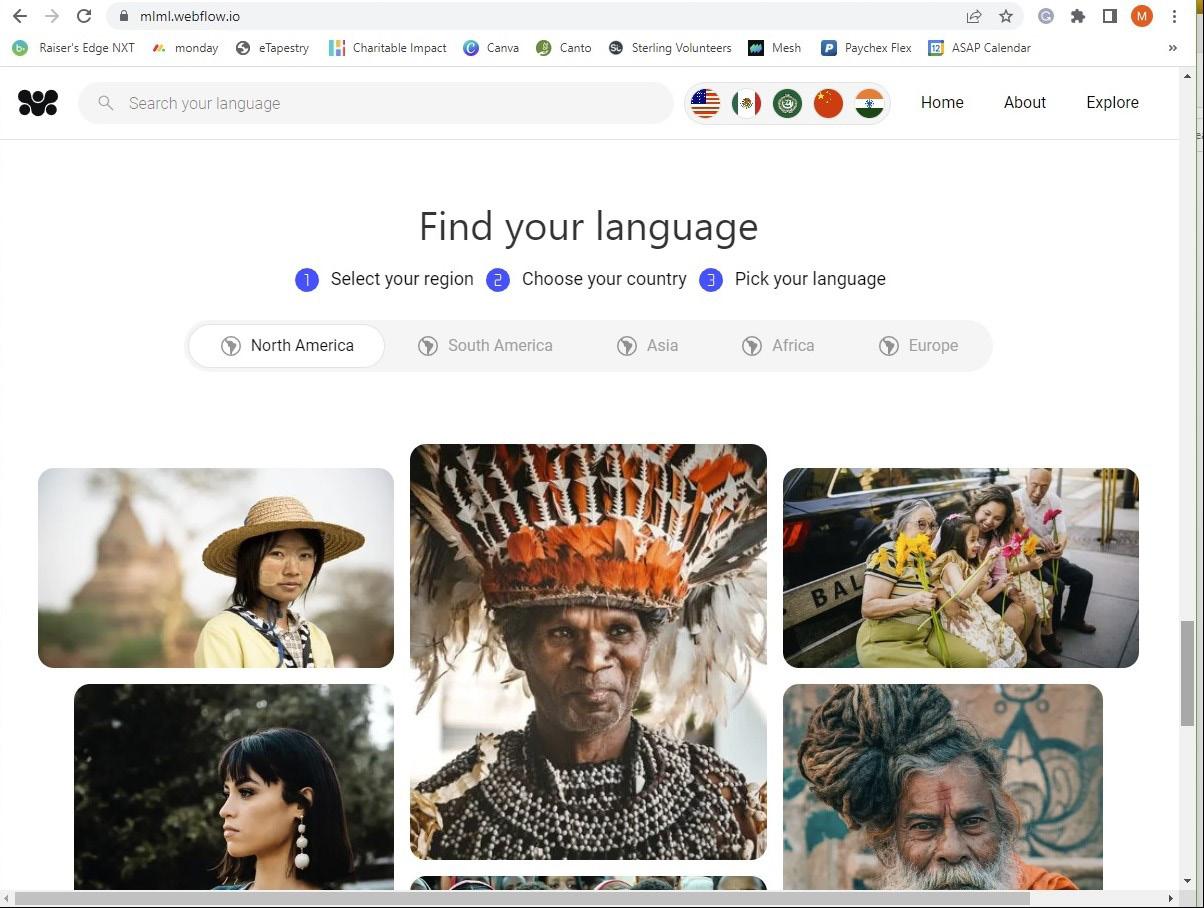Viewport: 1204px width, 908px height.
Task: Select the Europe region tab
Action: pyautogui.click(x=918, y=346)
